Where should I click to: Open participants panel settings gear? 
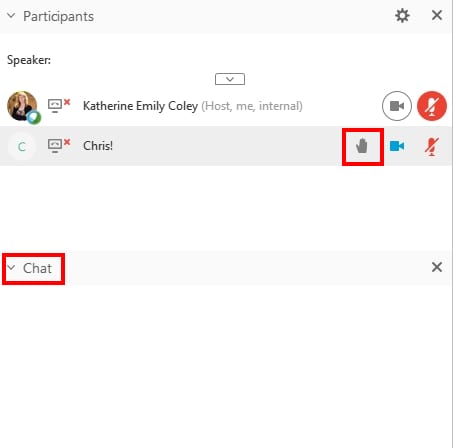402,16
